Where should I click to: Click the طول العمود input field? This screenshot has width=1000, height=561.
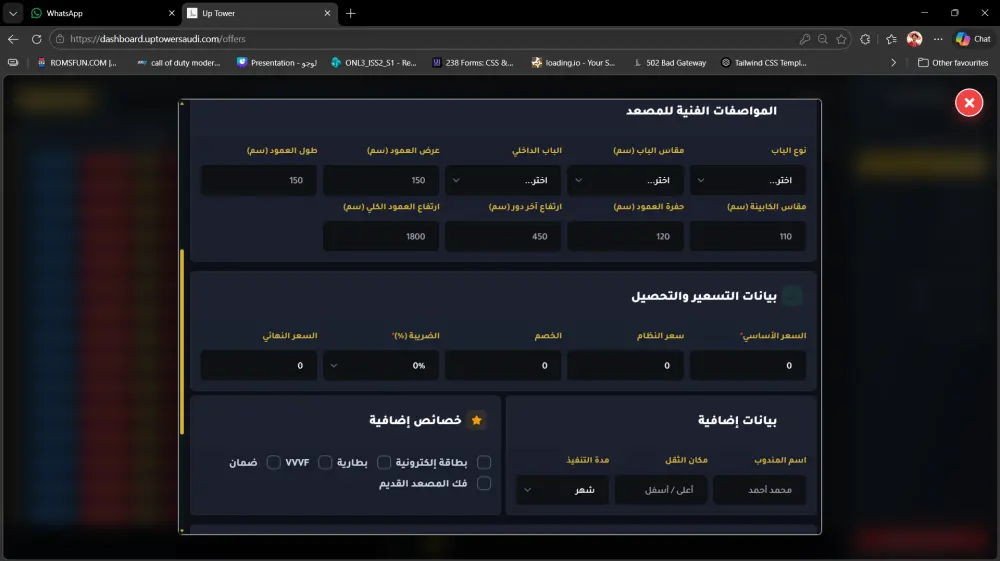259,180
